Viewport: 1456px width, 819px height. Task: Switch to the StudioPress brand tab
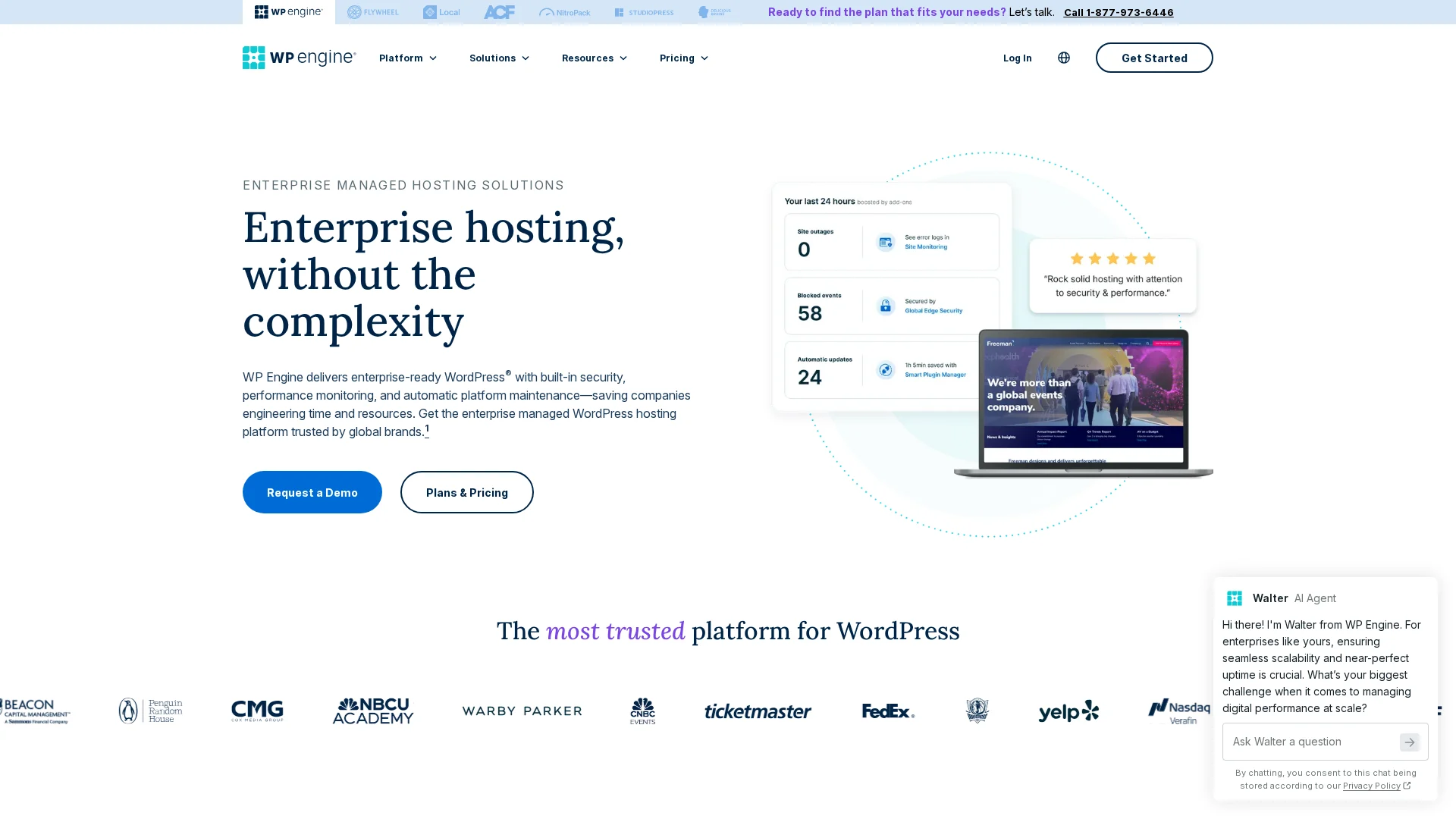644,12
